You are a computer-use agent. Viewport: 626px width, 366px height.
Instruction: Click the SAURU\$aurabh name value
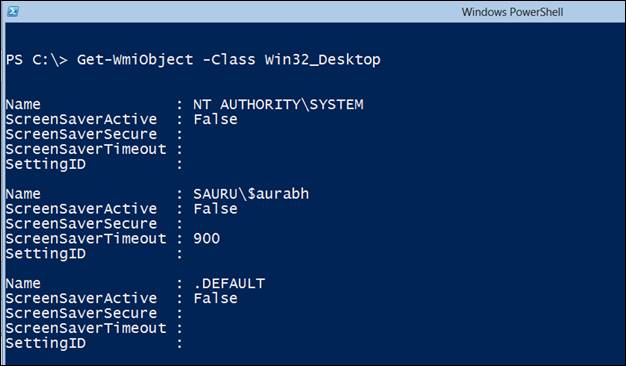251,194
